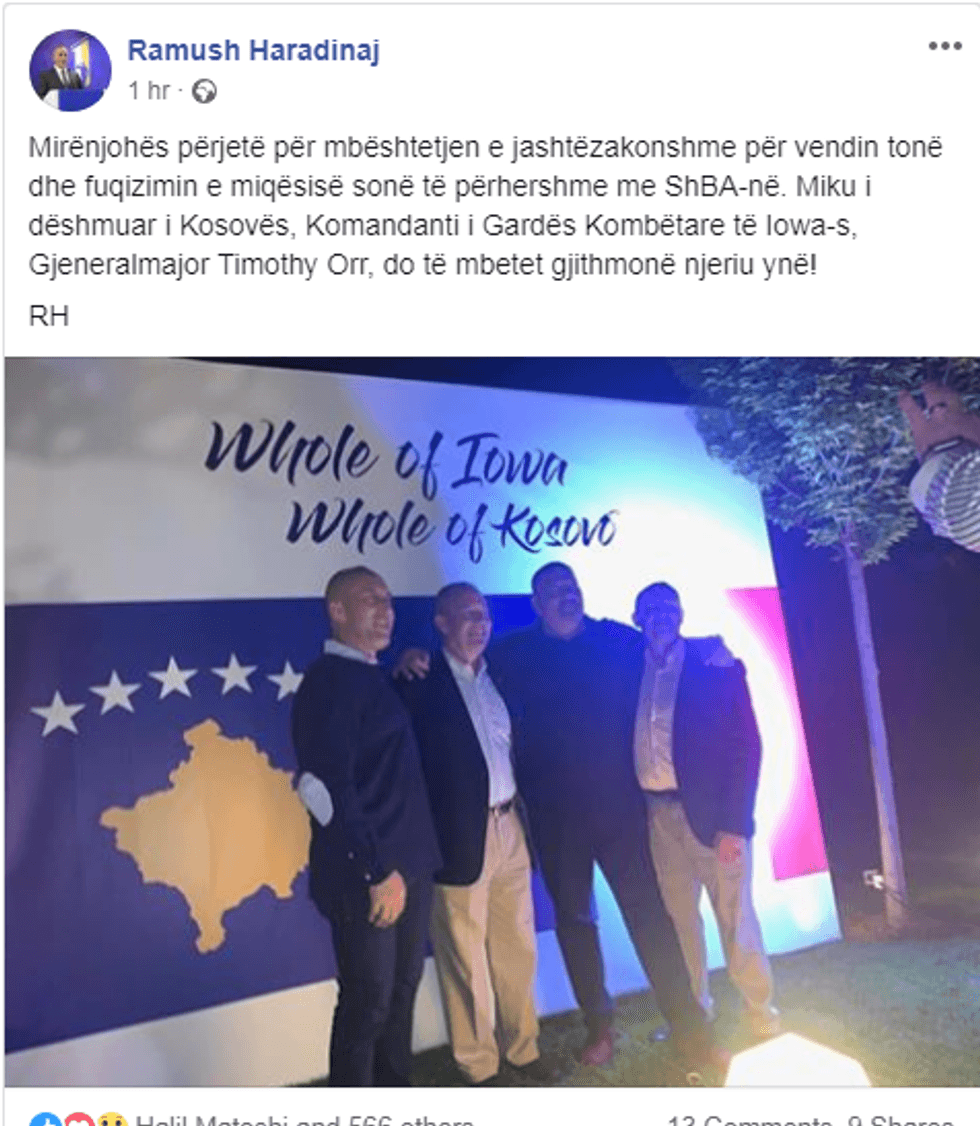
Task: Open the 13 Comments link
Action: [750, 1120]
